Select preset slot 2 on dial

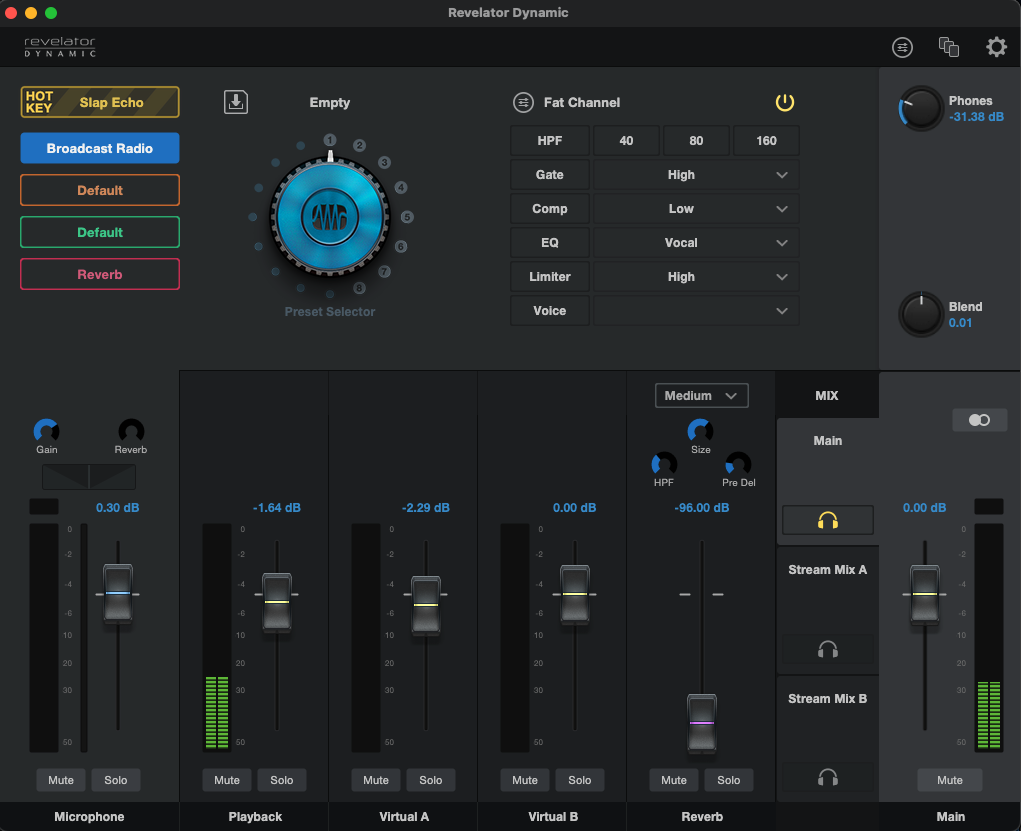[x=359, y=145]
